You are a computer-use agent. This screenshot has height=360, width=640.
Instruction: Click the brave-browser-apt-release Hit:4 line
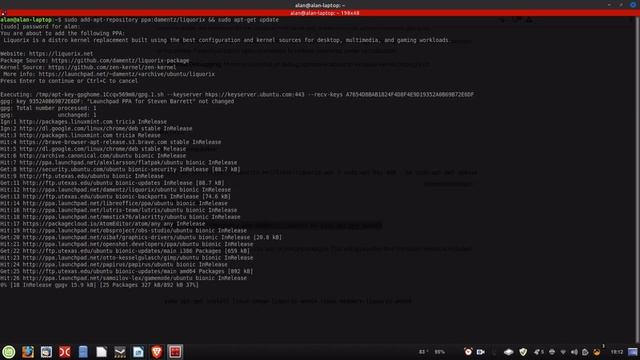tap(111, 142)
